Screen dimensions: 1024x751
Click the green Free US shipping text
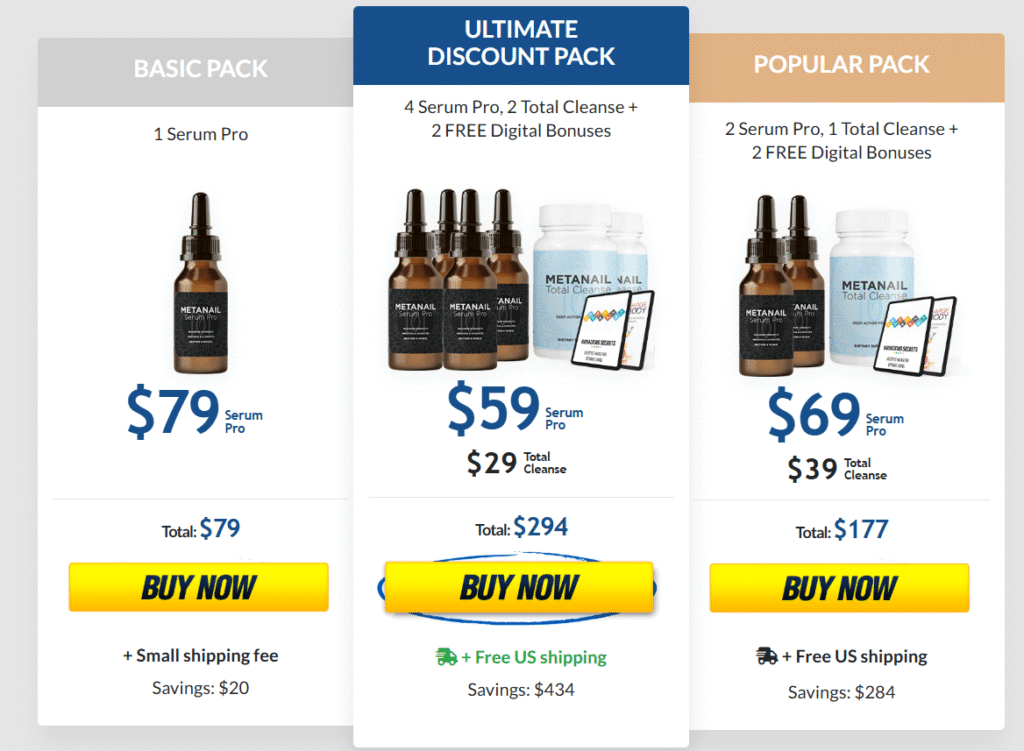(534, 657)
